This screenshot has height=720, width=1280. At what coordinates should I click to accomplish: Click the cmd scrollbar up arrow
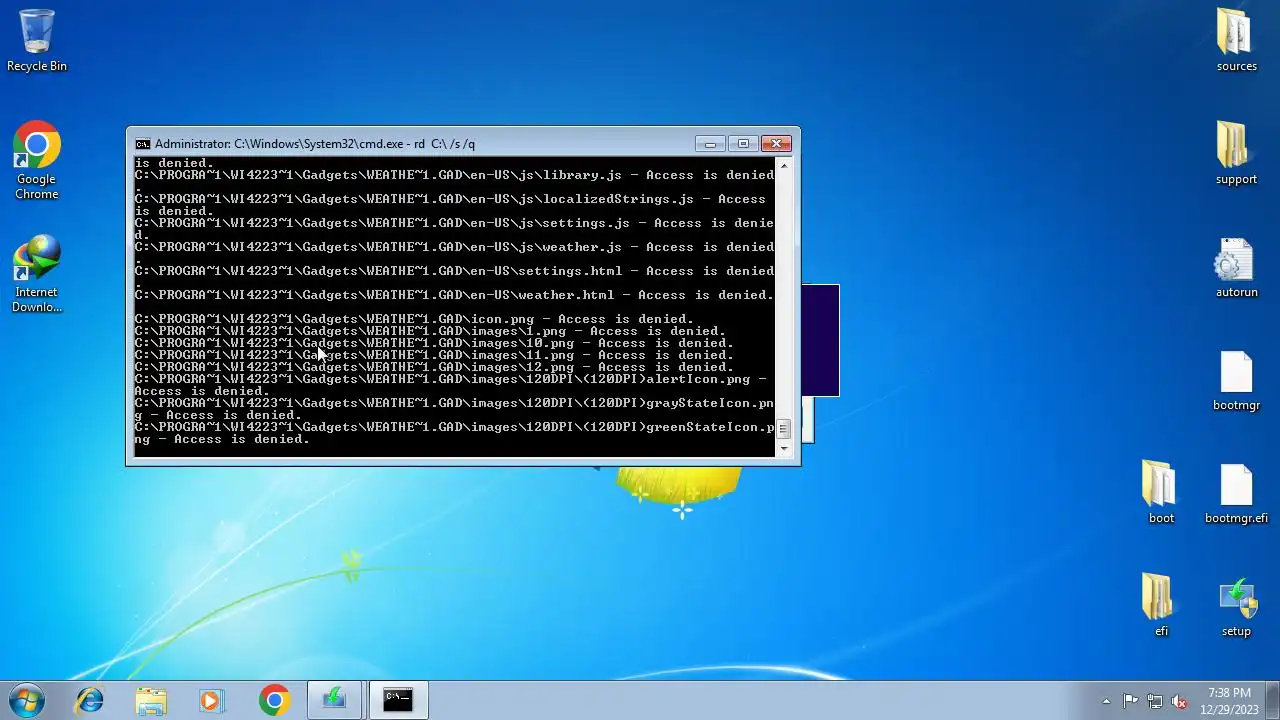coord(783,164)
